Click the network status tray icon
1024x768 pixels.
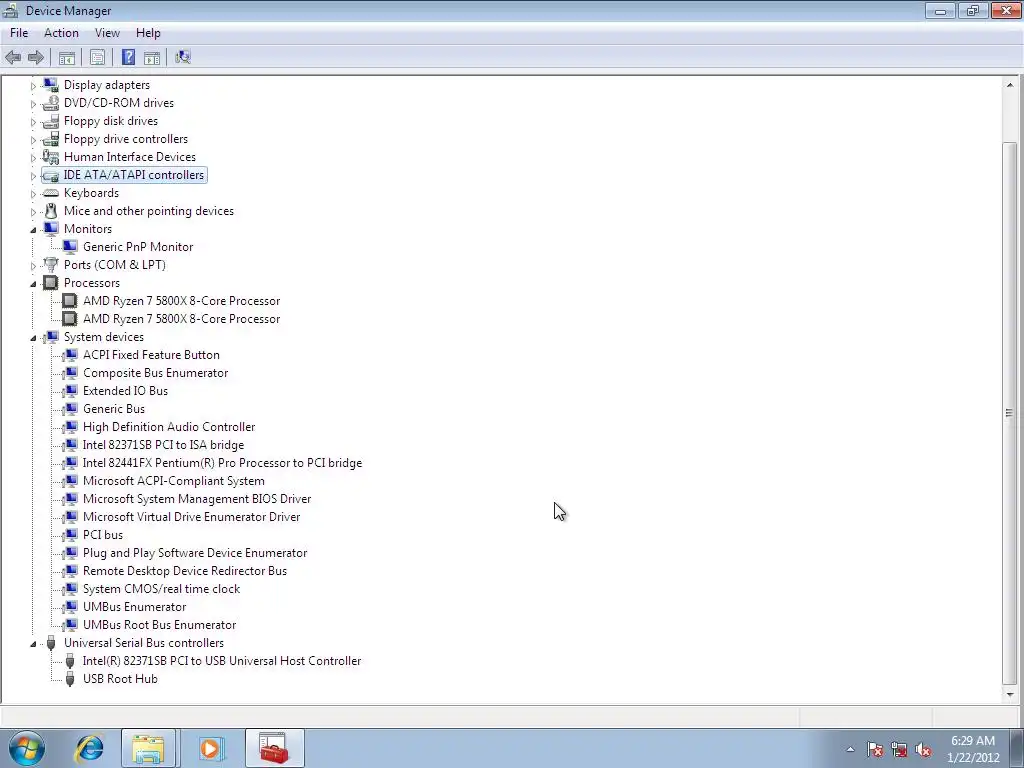pos(899,750)
